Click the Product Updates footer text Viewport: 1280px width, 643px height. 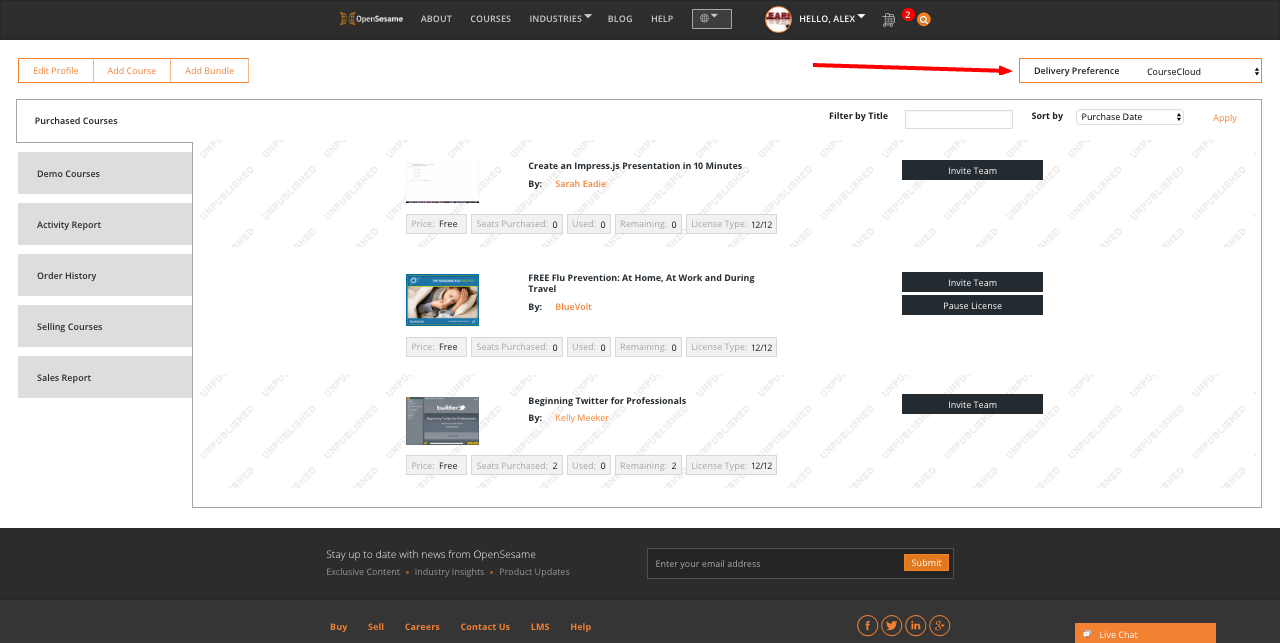[534, 572]
